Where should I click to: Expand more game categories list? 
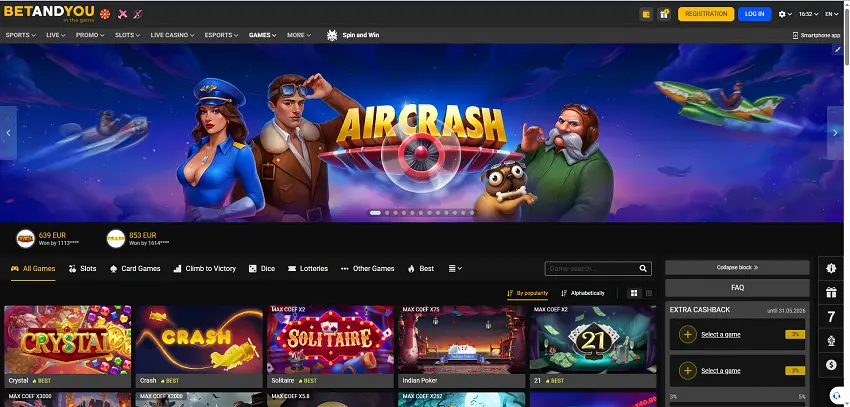click(x=455, y=268)
